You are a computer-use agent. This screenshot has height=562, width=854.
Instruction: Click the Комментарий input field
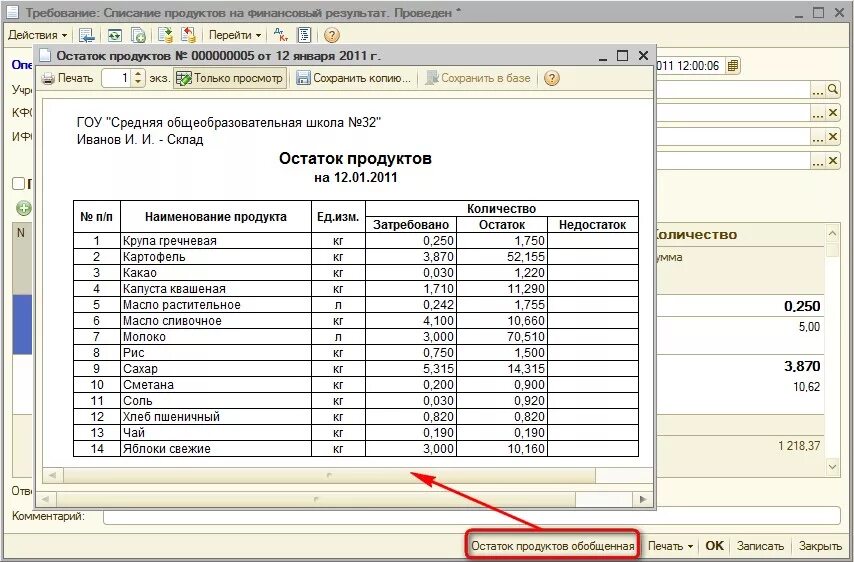point(472,516)
